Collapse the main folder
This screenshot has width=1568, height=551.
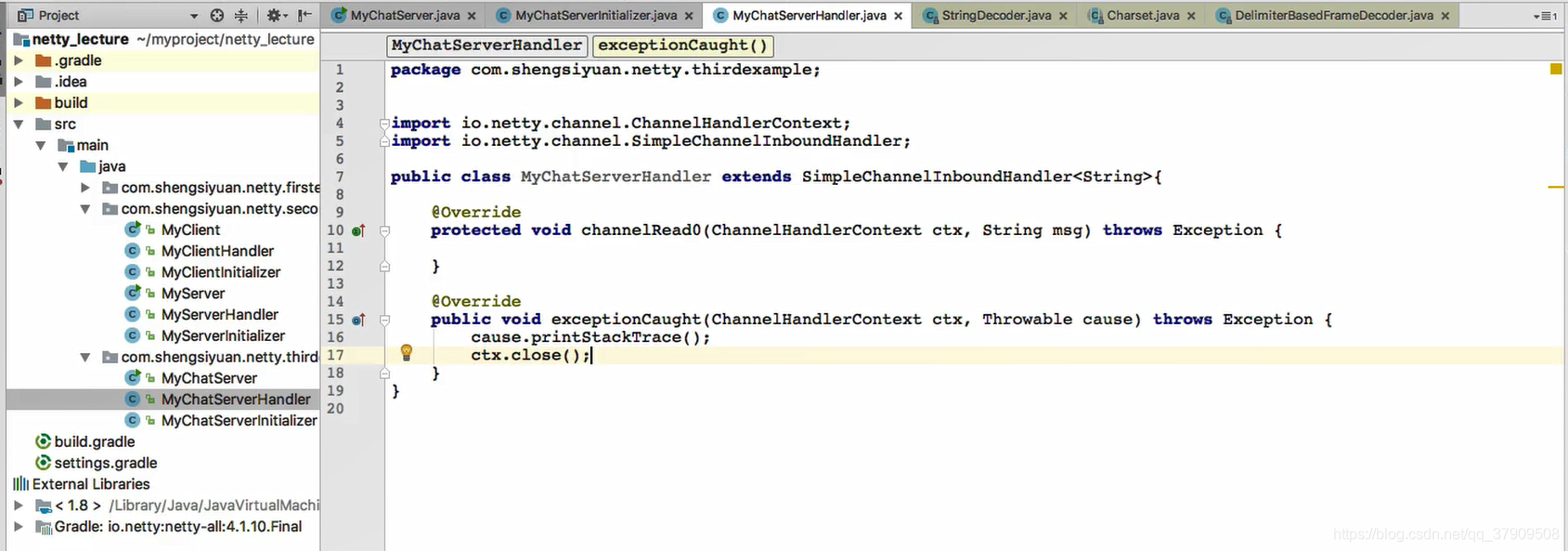(x=40, y=145)
